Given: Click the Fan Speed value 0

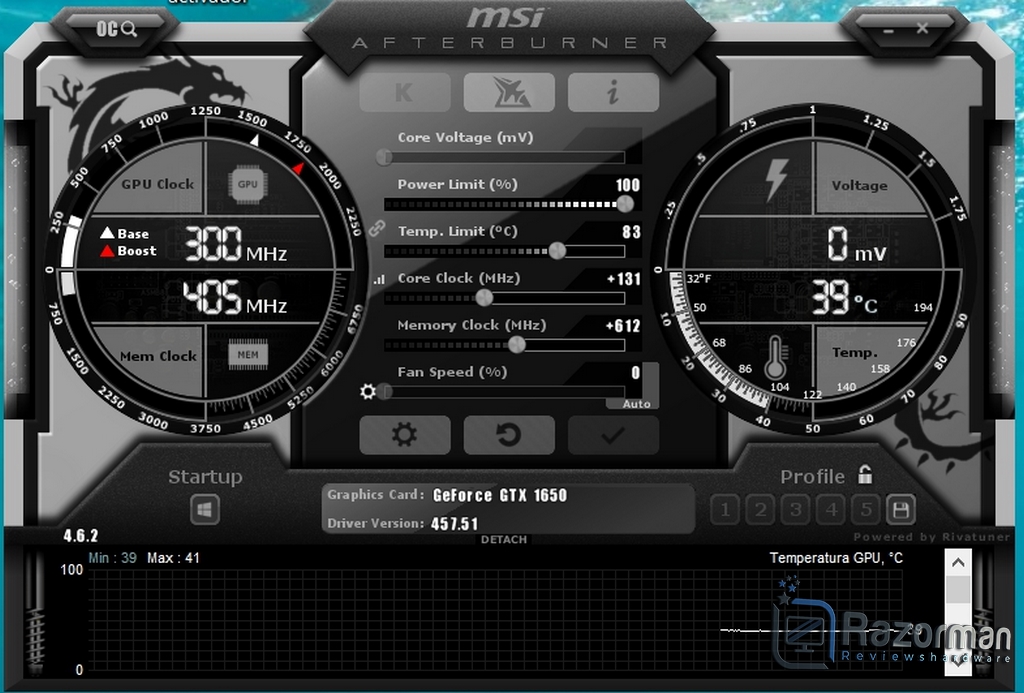Looking at the screenshot, I should click(x=635, y=372).
